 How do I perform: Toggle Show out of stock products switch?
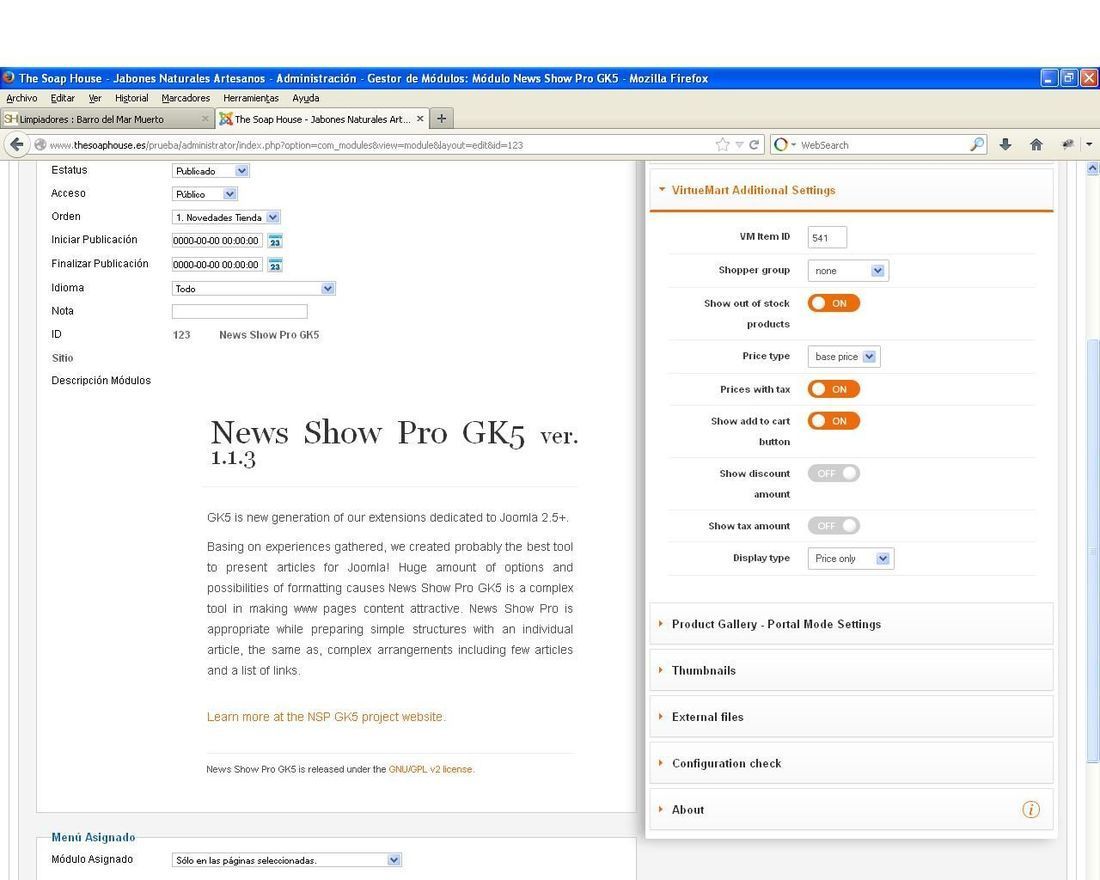(833, 303)
